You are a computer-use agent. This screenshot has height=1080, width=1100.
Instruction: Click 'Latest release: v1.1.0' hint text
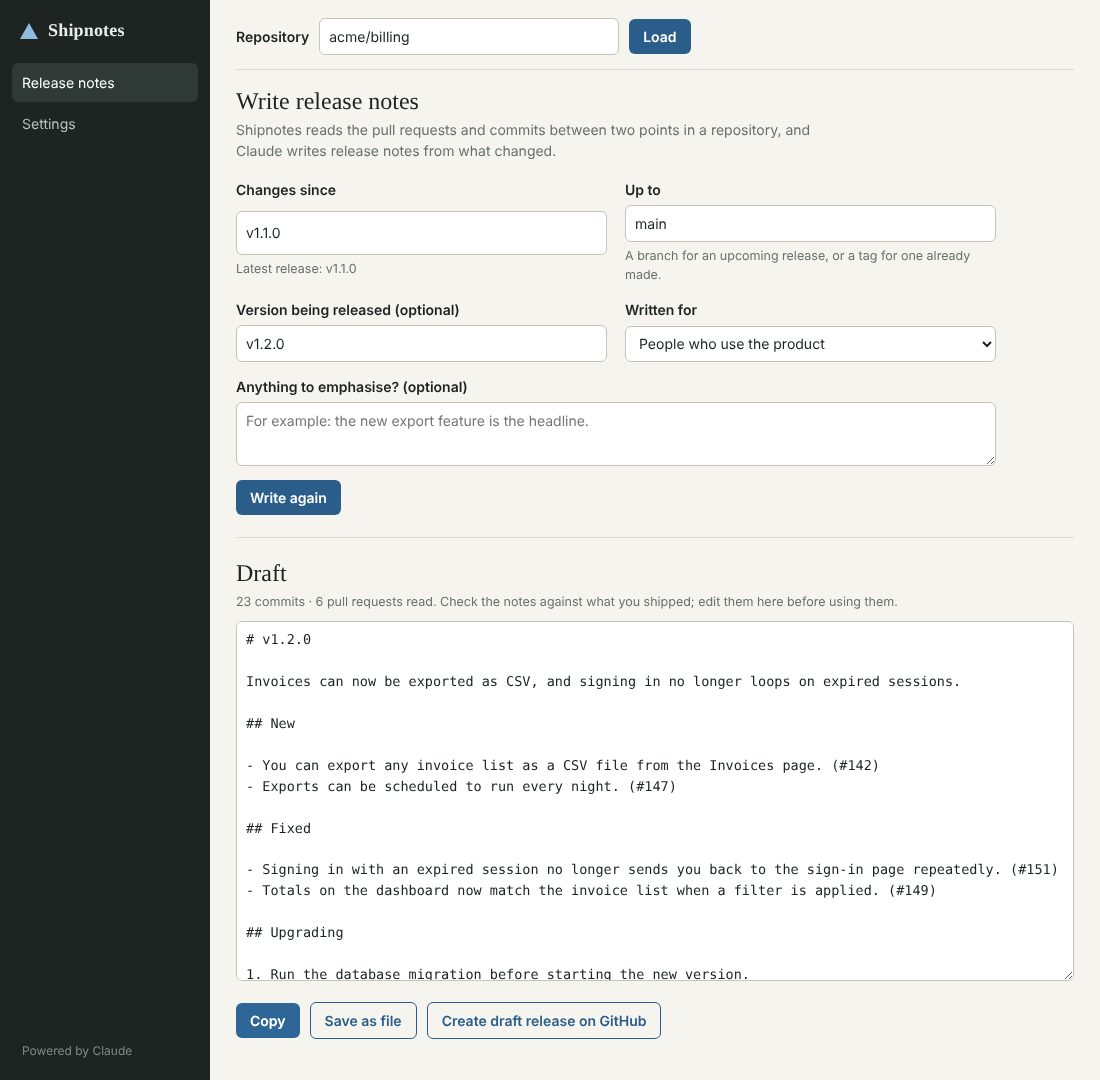pyautogui.click(x=296, y=269)
